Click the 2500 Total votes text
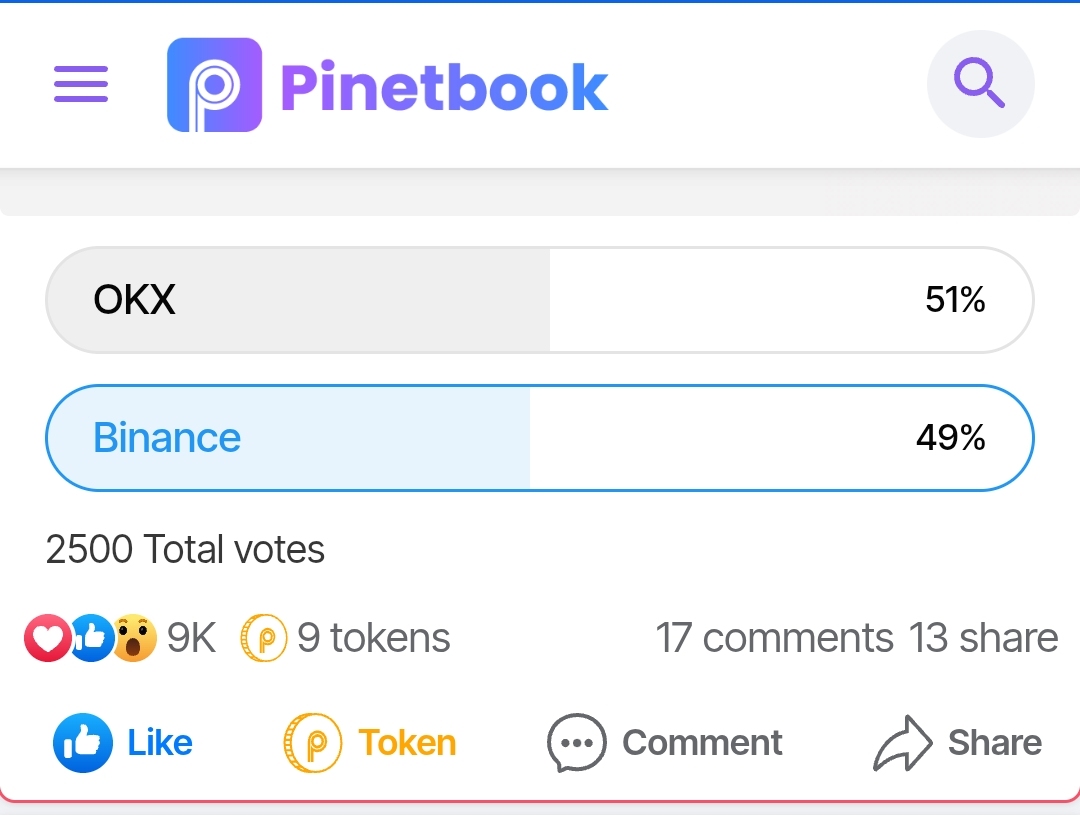1080x818 pixels. [x=185, y=549]
